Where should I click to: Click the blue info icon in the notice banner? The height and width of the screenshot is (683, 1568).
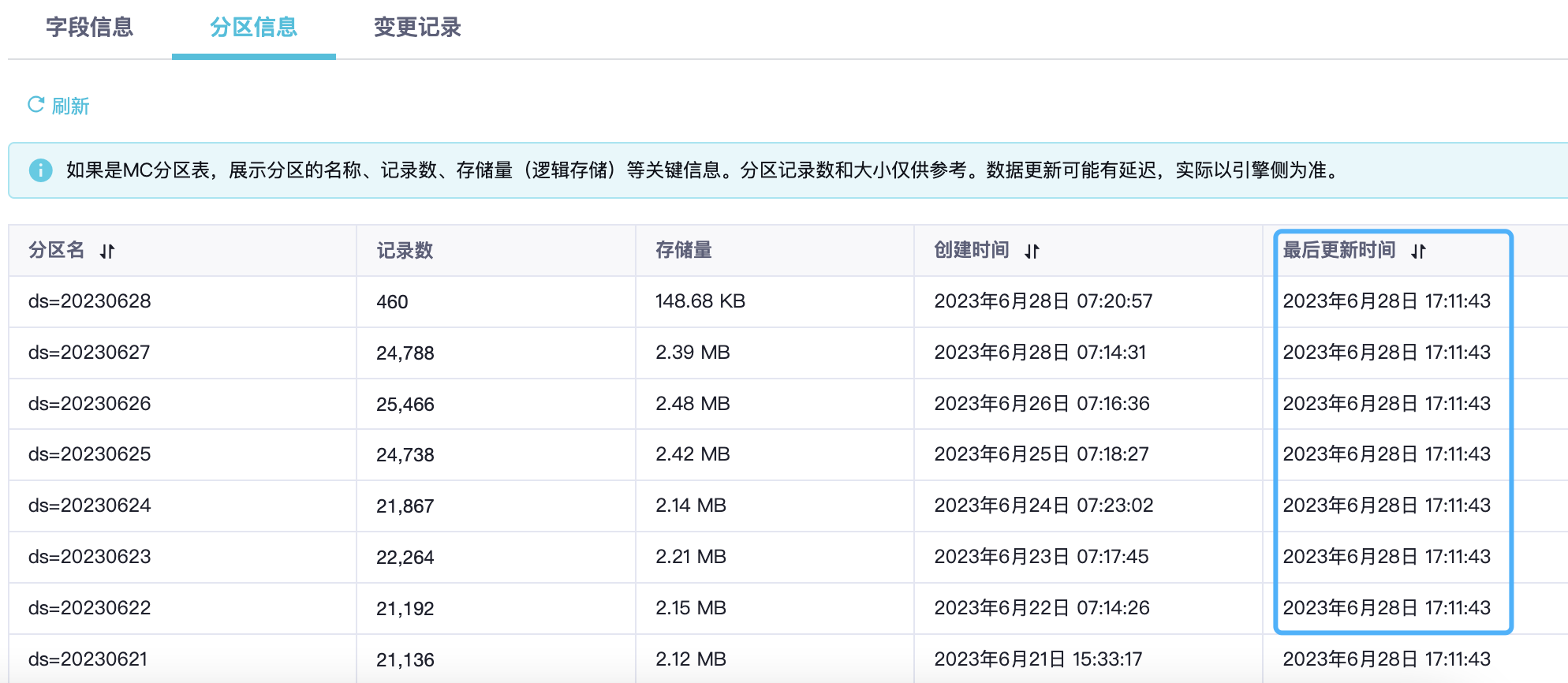coord(40,170)
